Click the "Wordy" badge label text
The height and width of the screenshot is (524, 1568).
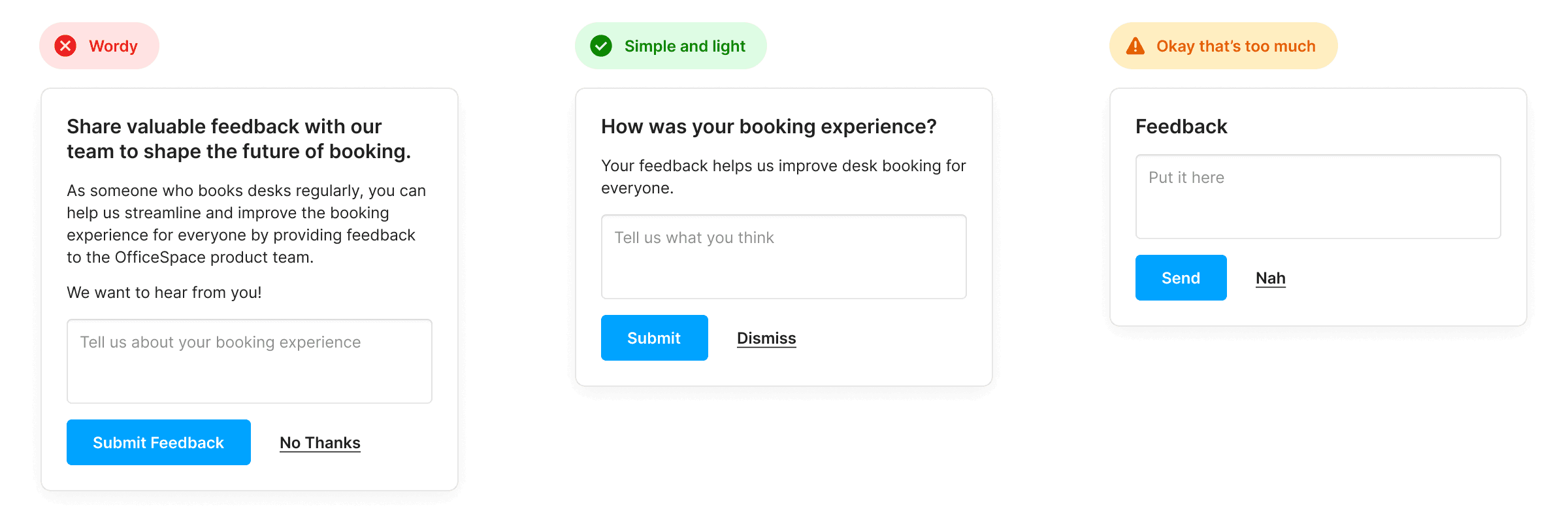click(x=113, y=46)
